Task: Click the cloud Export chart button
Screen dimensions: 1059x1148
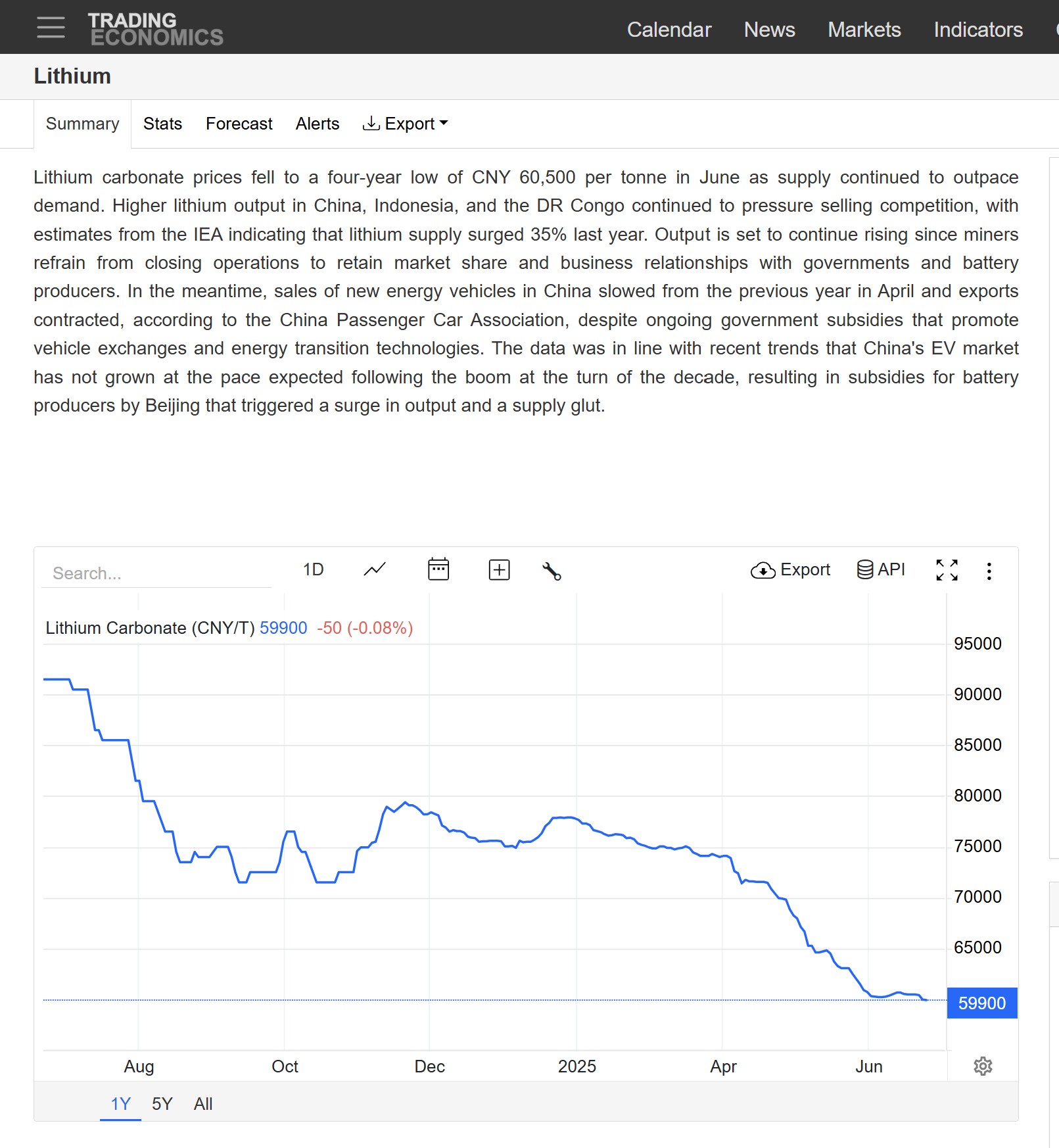Action: click(790, 569)
